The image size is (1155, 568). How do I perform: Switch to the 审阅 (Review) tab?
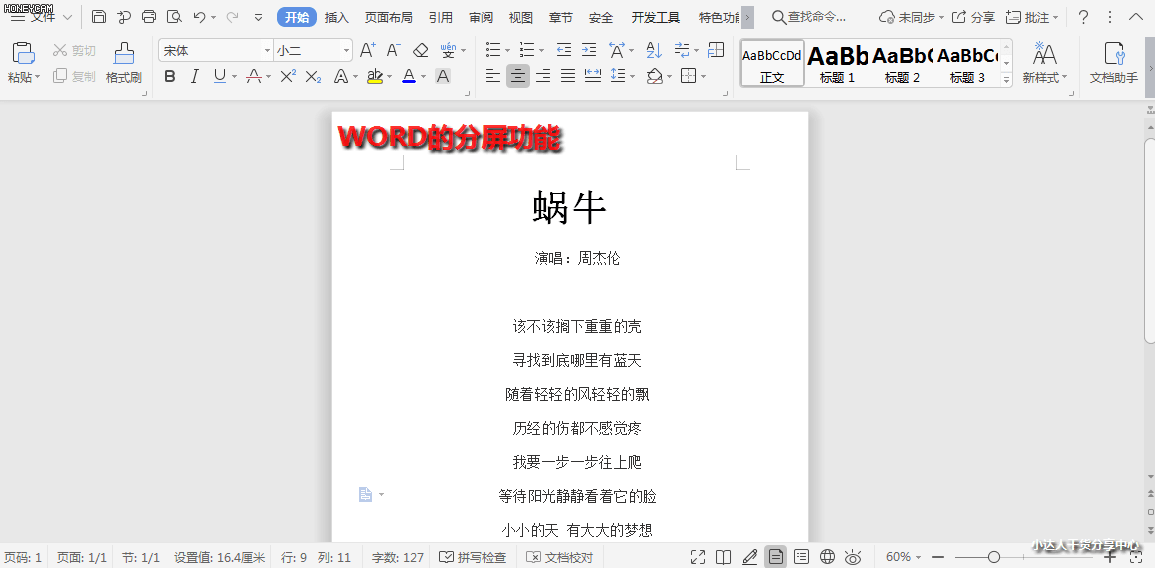pyautogui.click(x=481, y=18)
